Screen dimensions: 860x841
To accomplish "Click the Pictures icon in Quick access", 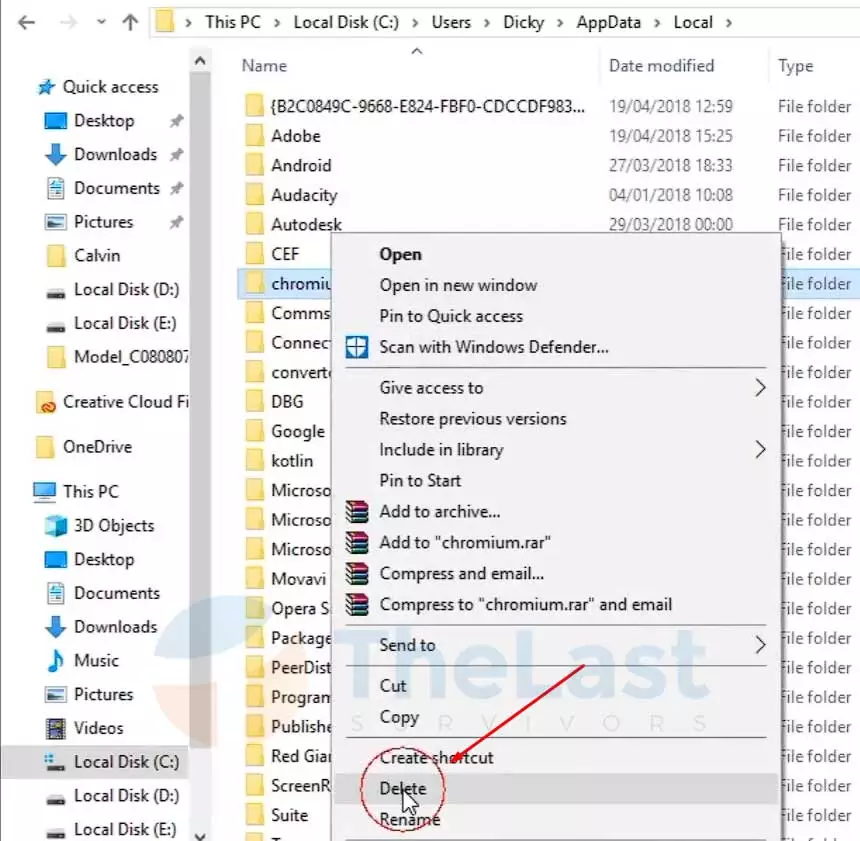I will (55, 222).
